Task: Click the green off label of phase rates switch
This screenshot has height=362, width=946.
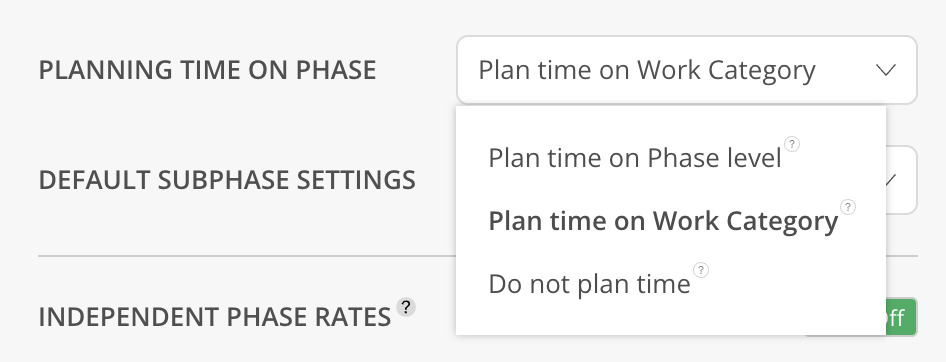Action: [900, 317]
